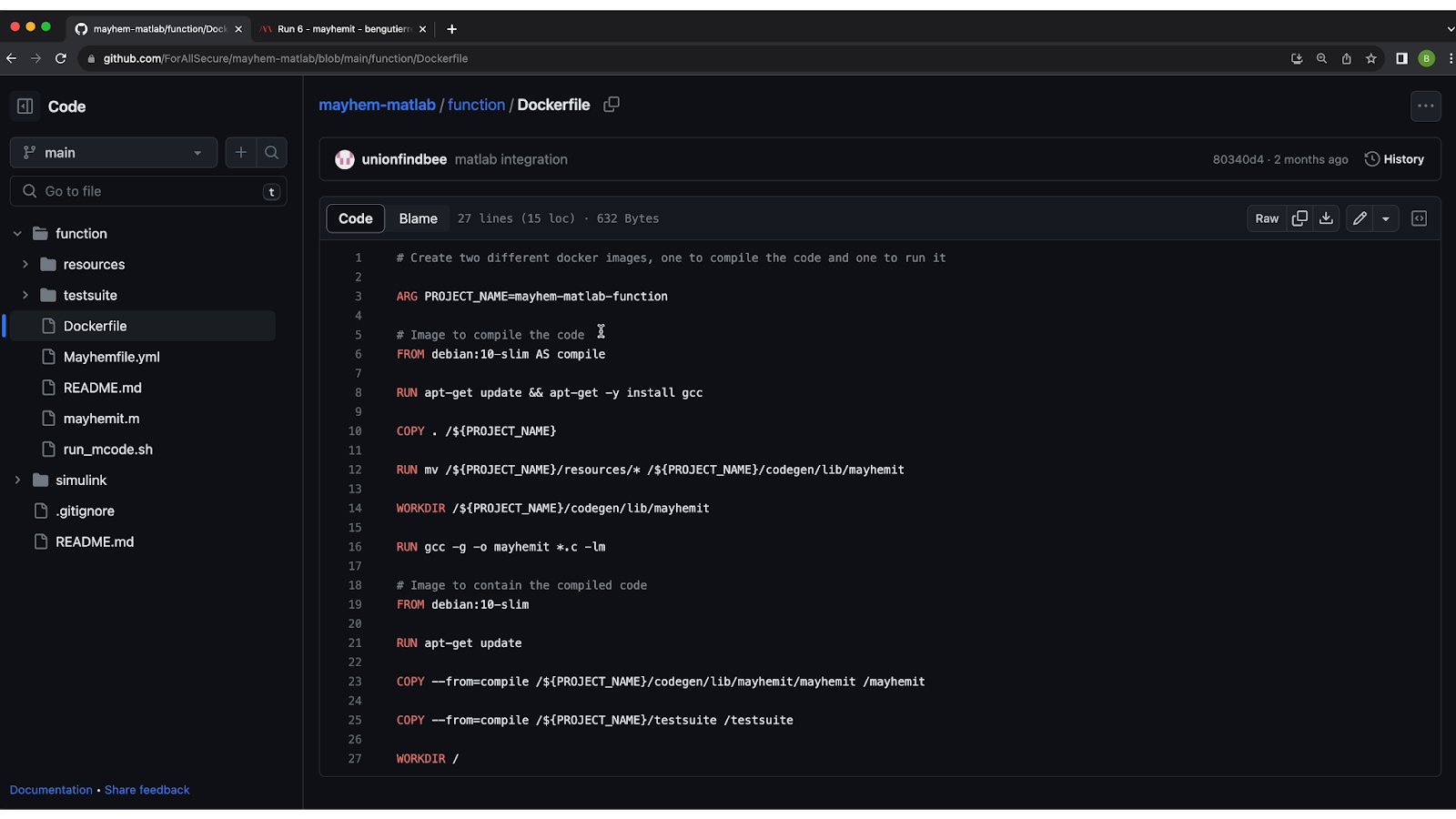This screenshot has width=1456, height=819.
Task: Open the browser profile avatar
Action: tap(1426, 58)
